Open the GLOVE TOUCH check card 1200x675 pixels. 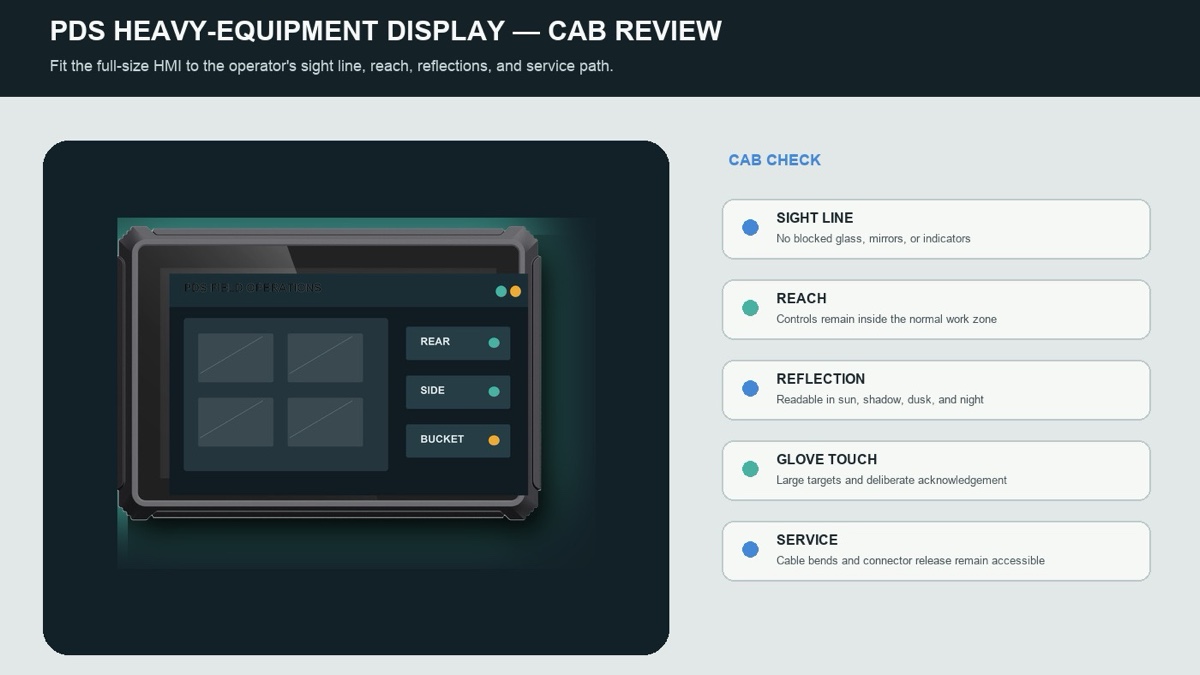(936, 470)
